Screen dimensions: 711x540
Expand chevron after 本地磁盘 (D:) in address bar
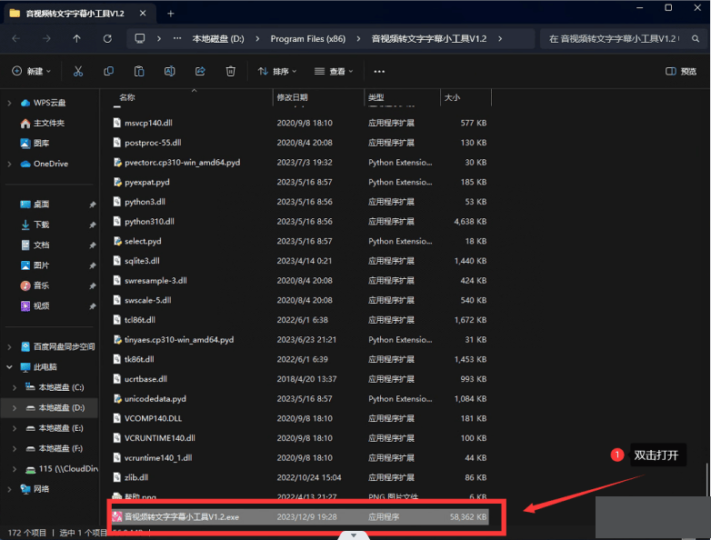click(x=258, y=39)
